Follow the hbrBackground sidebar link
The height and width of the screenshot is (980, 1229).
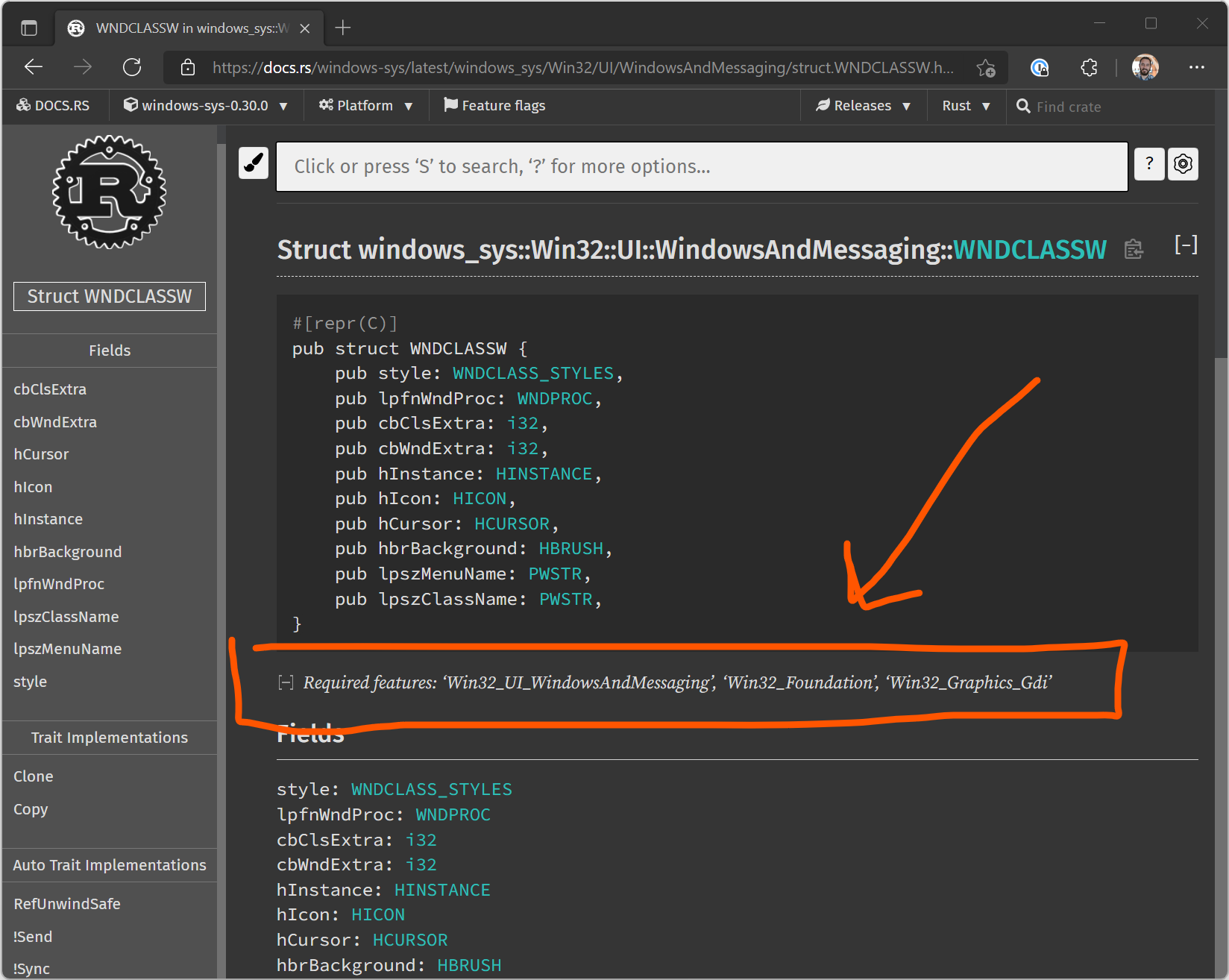[68, 552]
